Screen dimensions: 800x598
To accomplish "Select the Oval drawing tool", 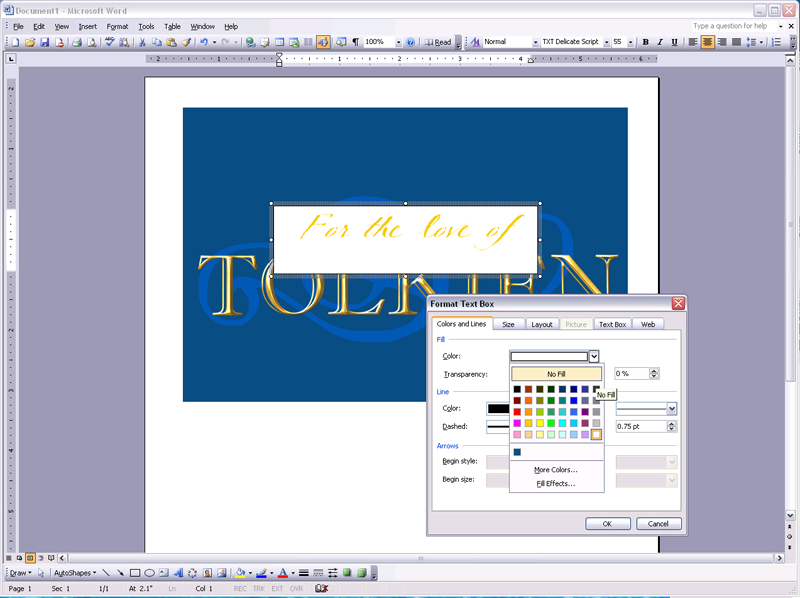I will tap(149, 573).
